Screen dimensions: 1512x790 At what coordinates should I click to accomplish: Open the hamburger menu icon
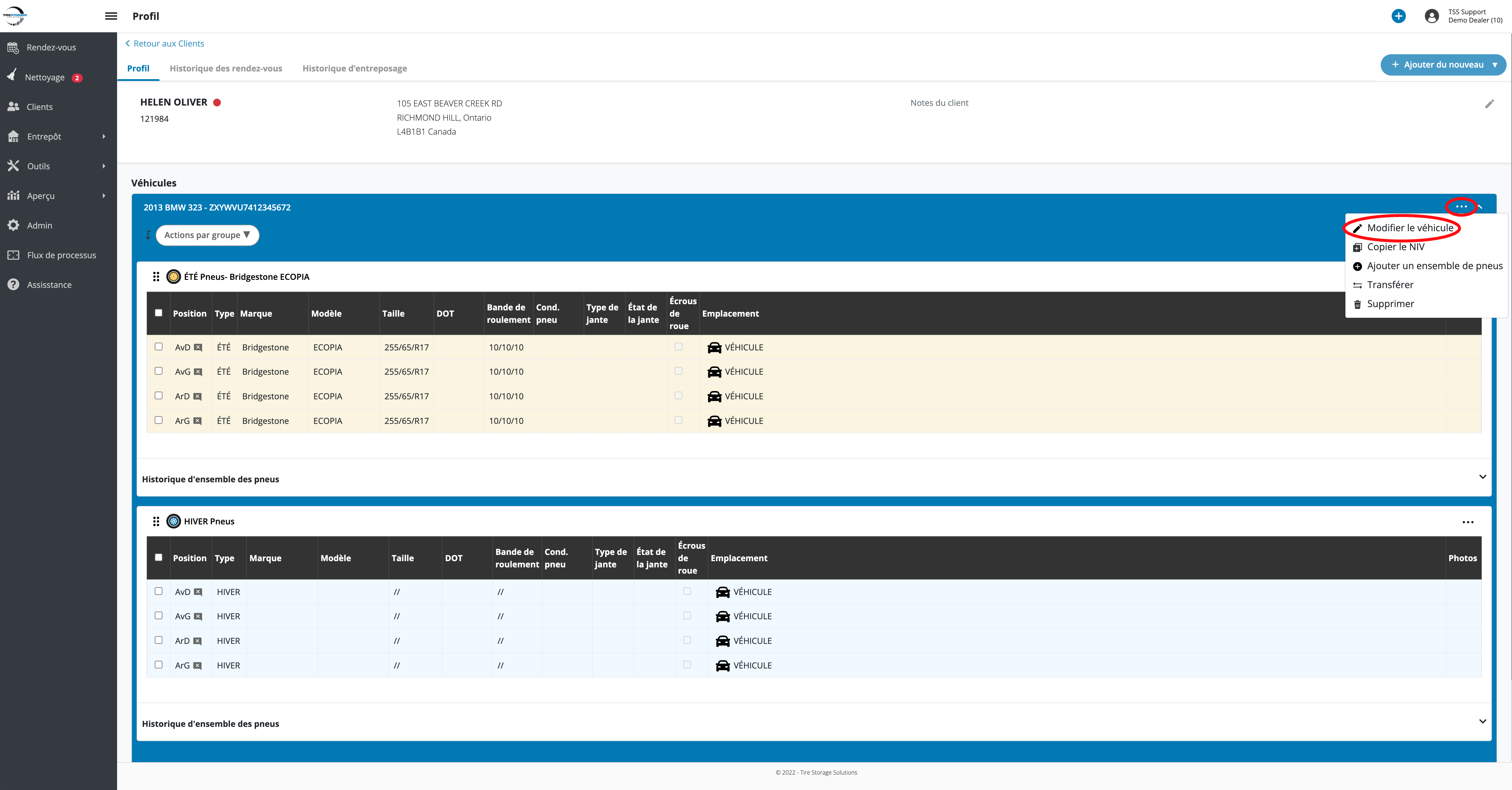coord(111,16)
